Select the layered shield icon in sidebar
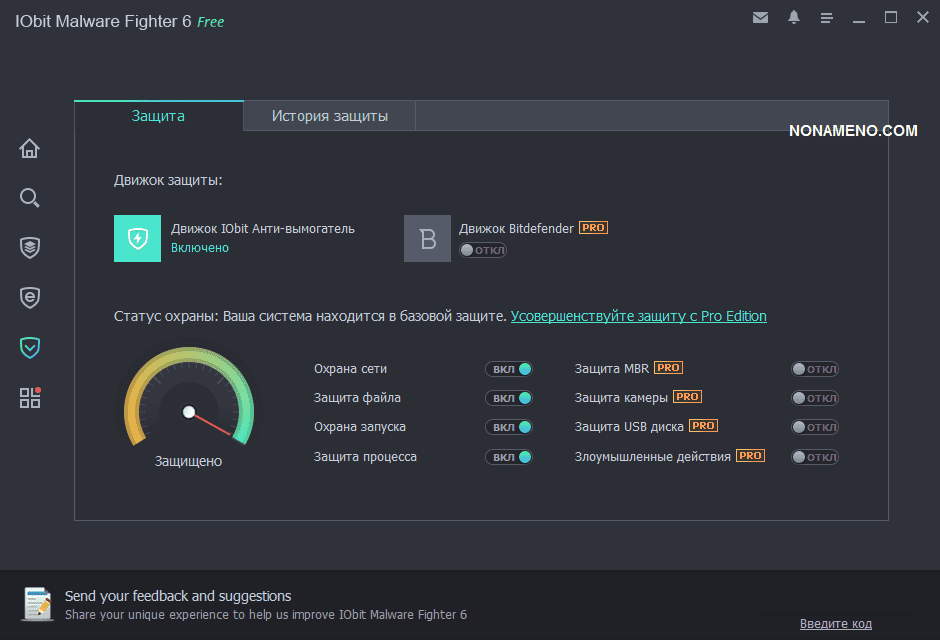940x640 pixels. pyautogui.click(x=30, y=247)
